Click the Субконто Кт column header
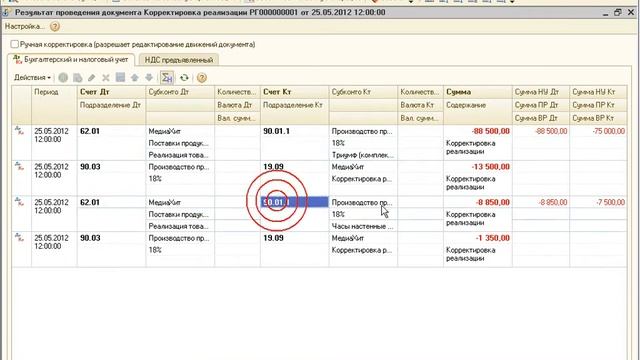 [x=363, y=92]
